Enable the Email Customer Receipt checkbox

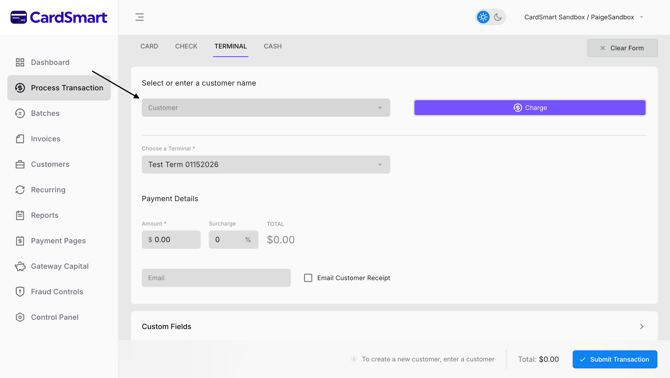(x=308, y=278)
